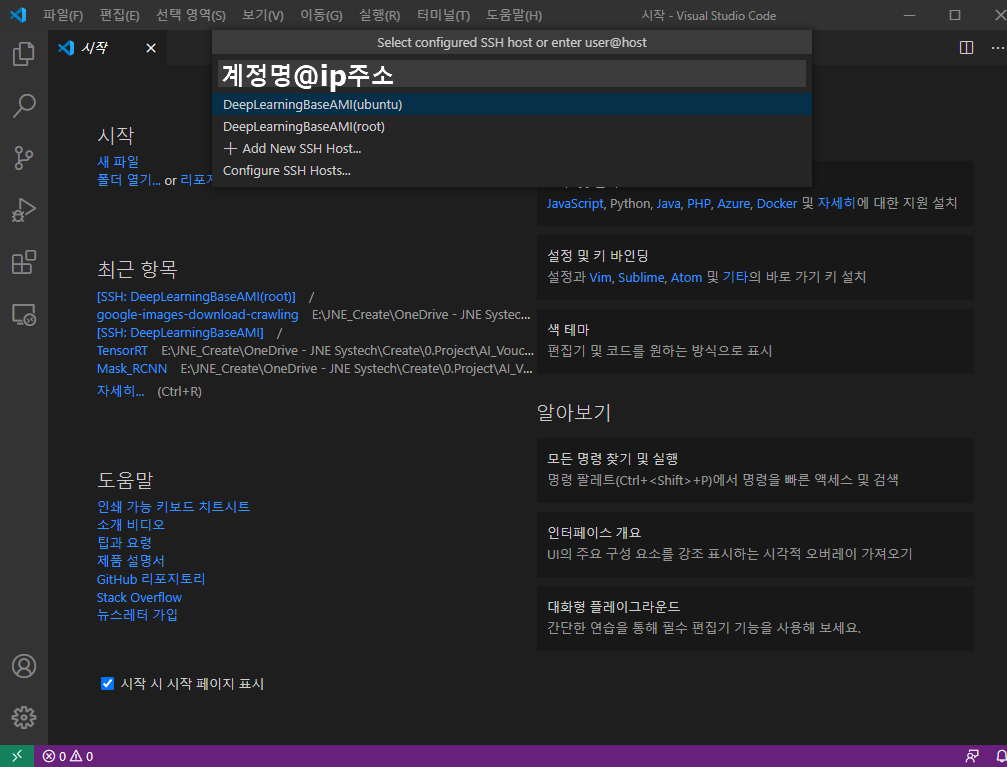
Task: Click the Atom keybinding link
Action: coord(686,278)
